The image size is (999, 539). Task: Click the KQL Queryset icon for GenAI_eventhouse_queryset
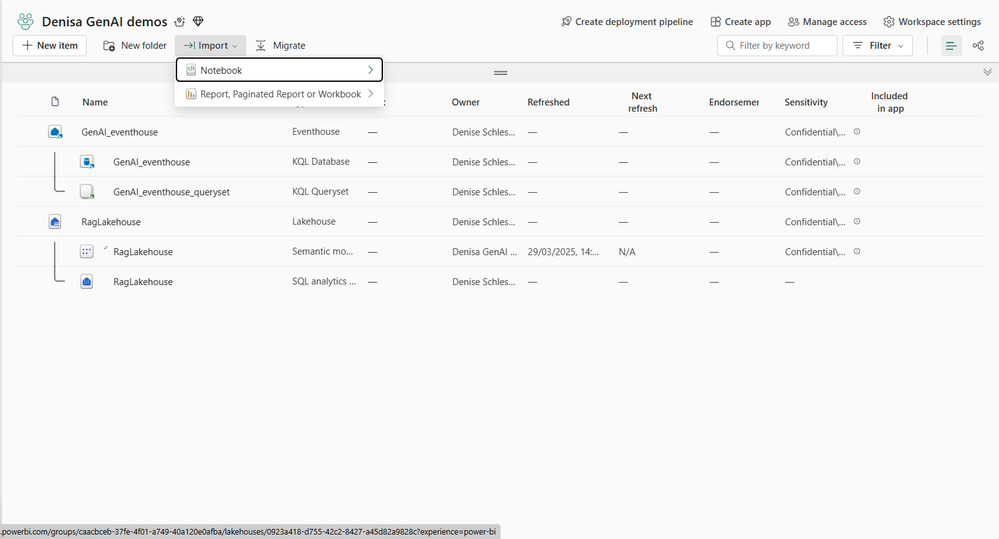[87, 192]
